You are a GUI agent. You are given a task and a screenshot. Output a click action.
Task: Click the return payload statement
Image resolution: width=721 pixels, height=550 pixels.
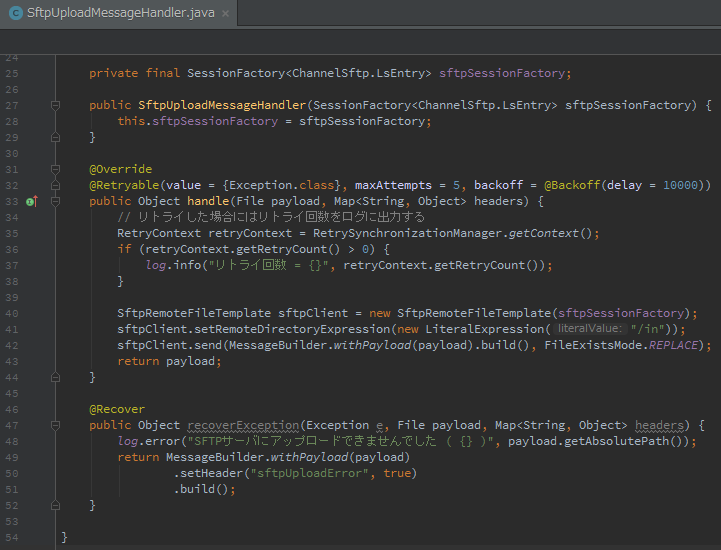coord(169,361)
